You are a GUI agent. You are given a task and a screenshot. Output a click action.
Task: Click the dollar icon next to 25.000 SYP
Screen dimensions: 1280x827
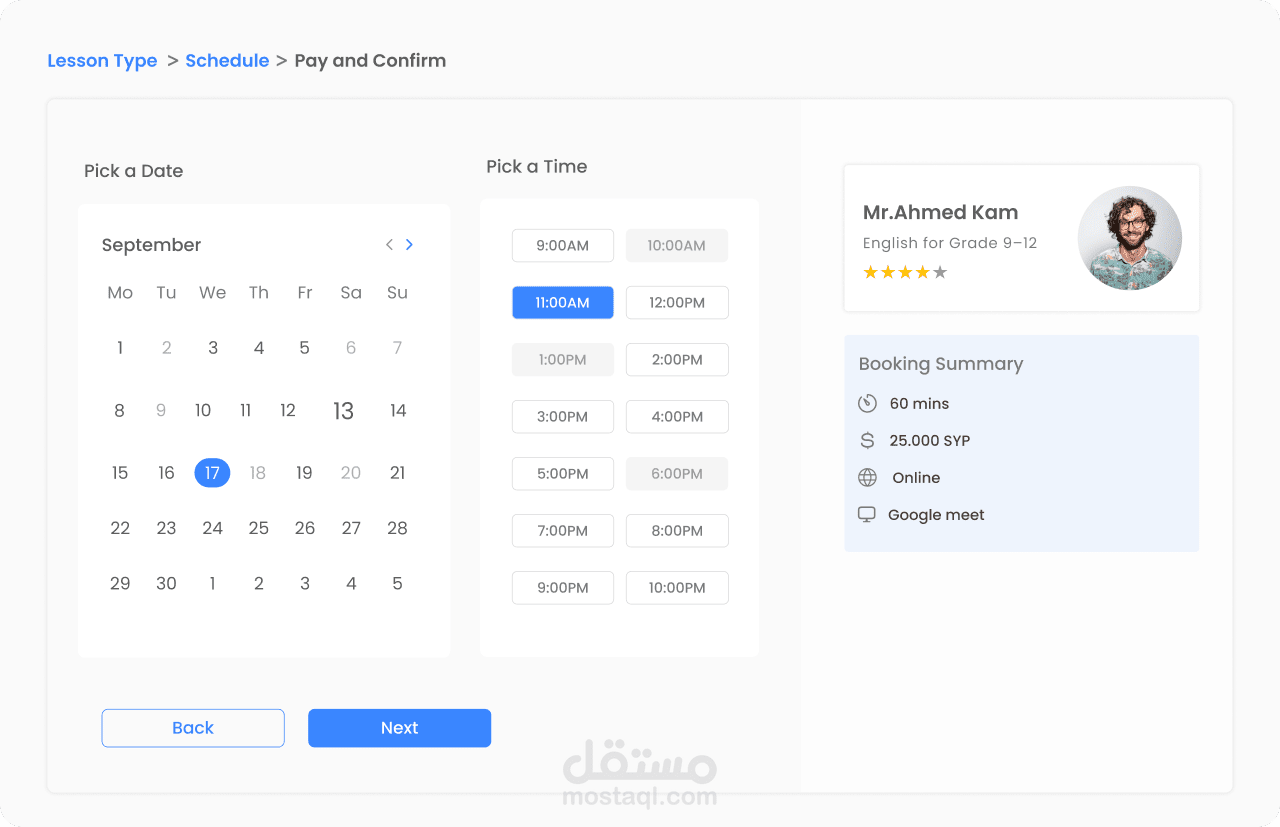(867, 441)
